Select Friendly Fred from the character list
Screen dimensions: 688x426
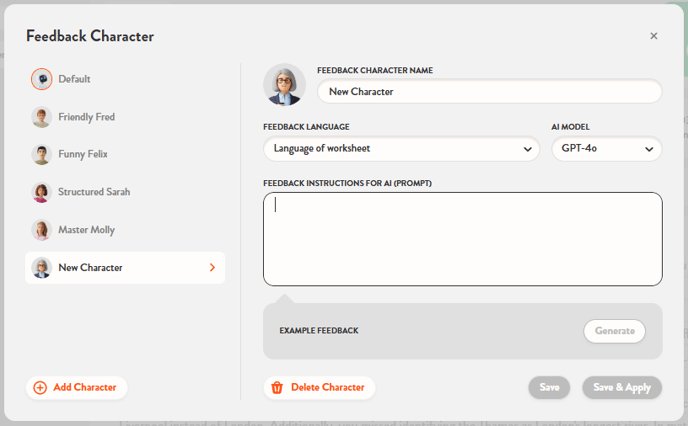[87, 117]
